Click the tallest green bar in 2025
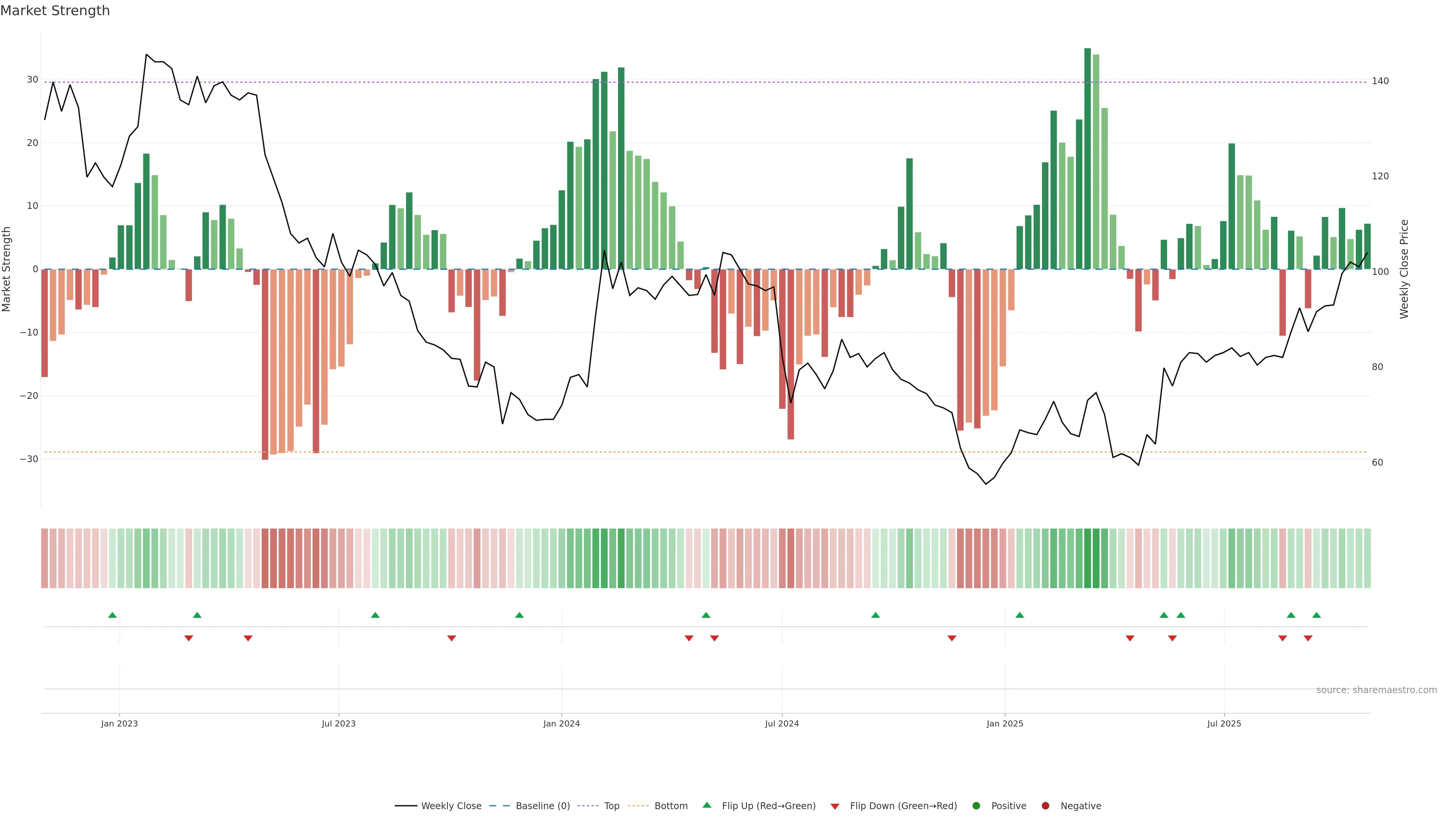Viewport: 1456px width, 819px height. [1087, 158]
